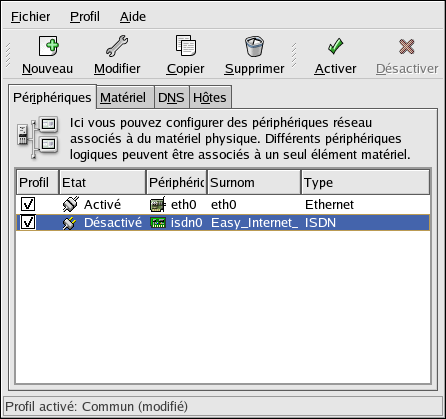Open the Fichier menu
This screenshot has width=446, height=419.
(x=30, y=16)
